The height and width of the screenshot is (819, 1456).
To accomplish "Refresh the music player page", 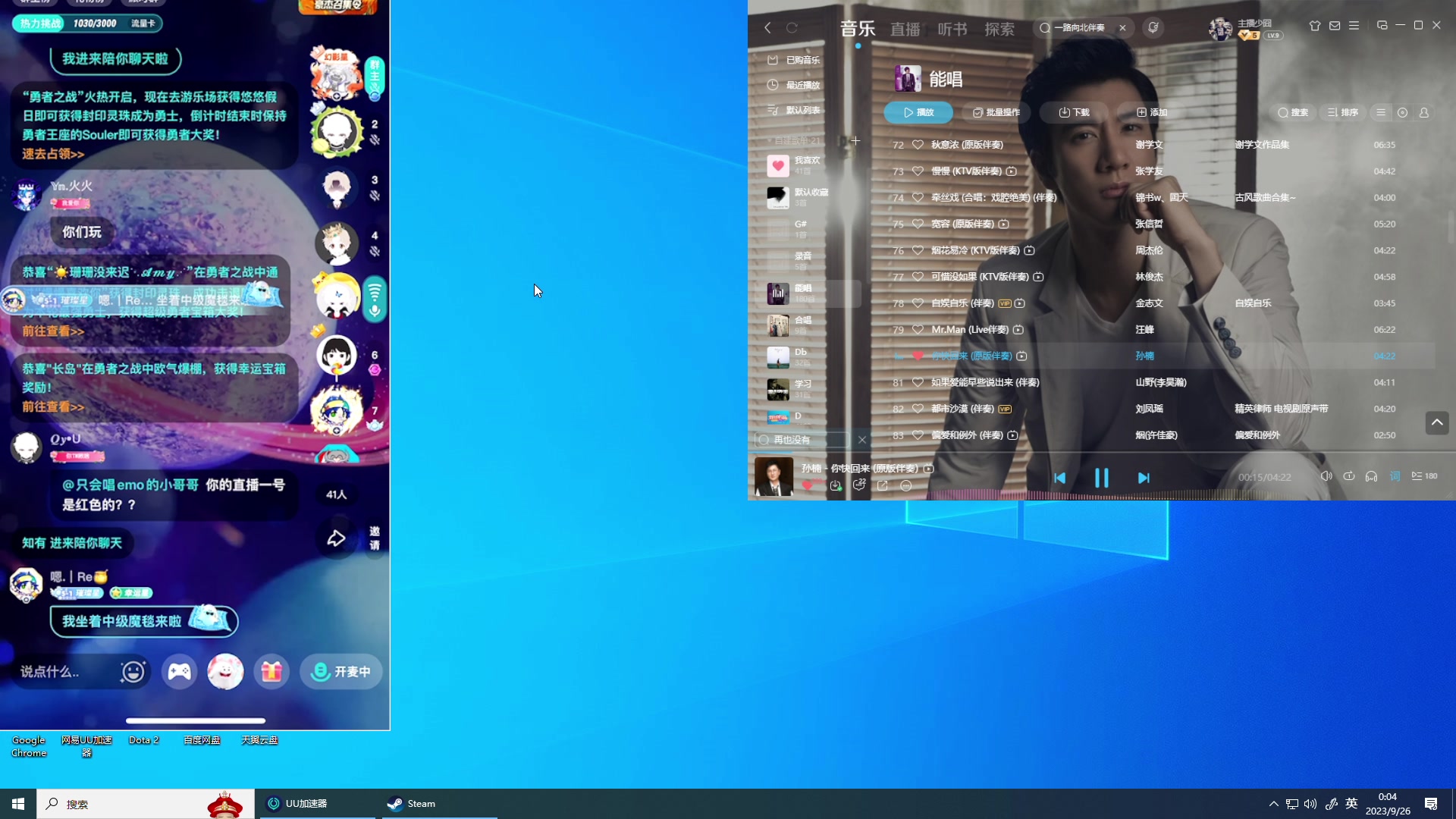I will 792,28.
